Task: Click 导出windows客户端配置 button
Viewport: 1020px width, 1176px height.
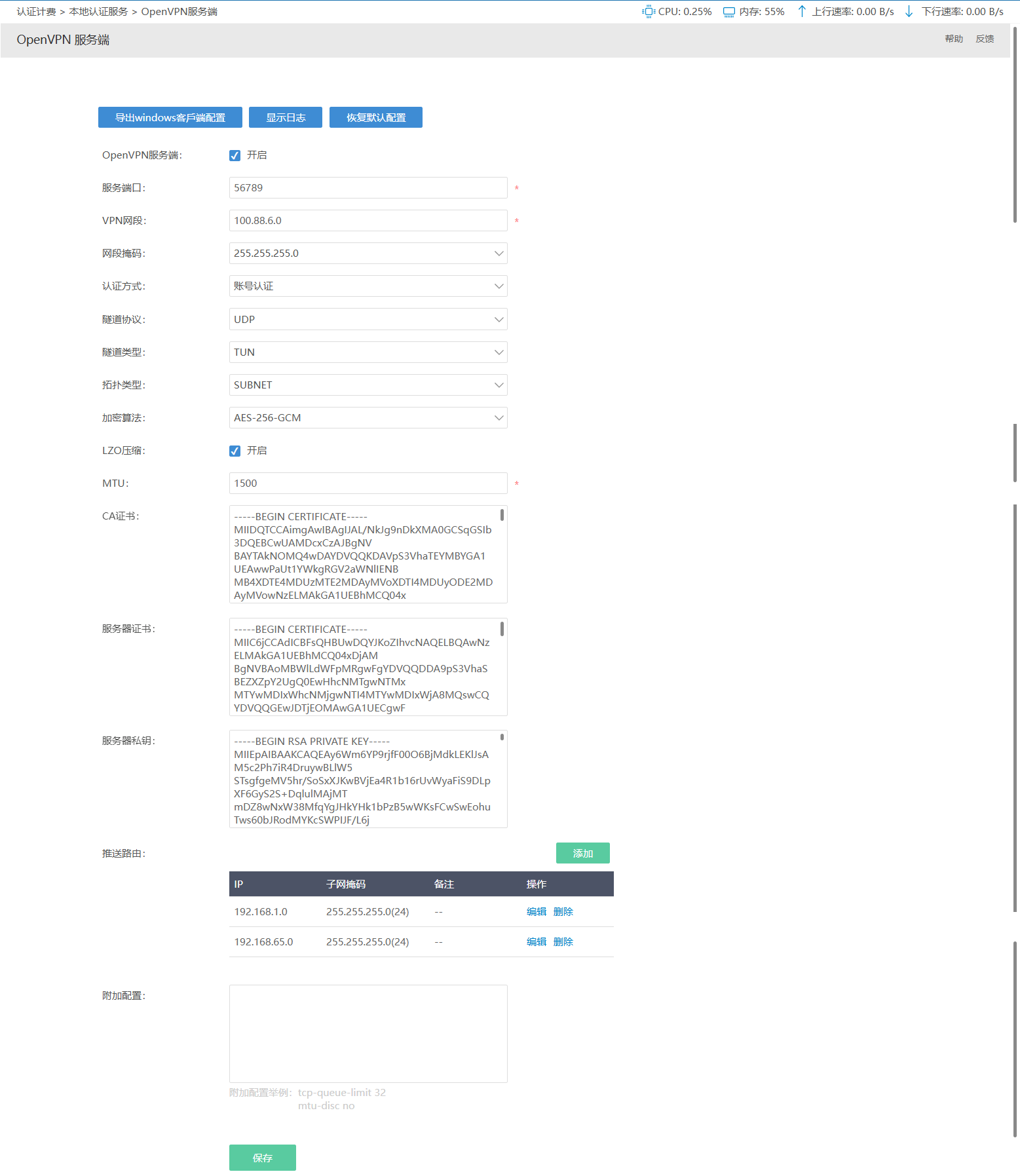Action: point(170,118)
